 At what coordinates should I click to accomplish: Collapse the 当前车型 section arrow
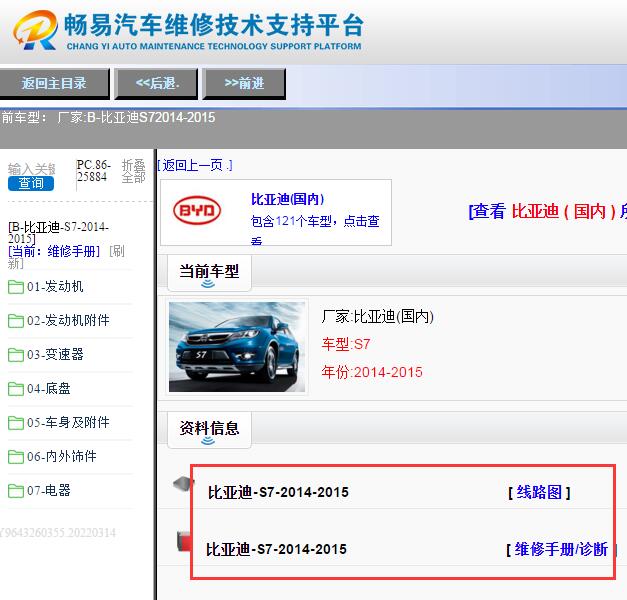pyautogui.click(x=208, y=284)
